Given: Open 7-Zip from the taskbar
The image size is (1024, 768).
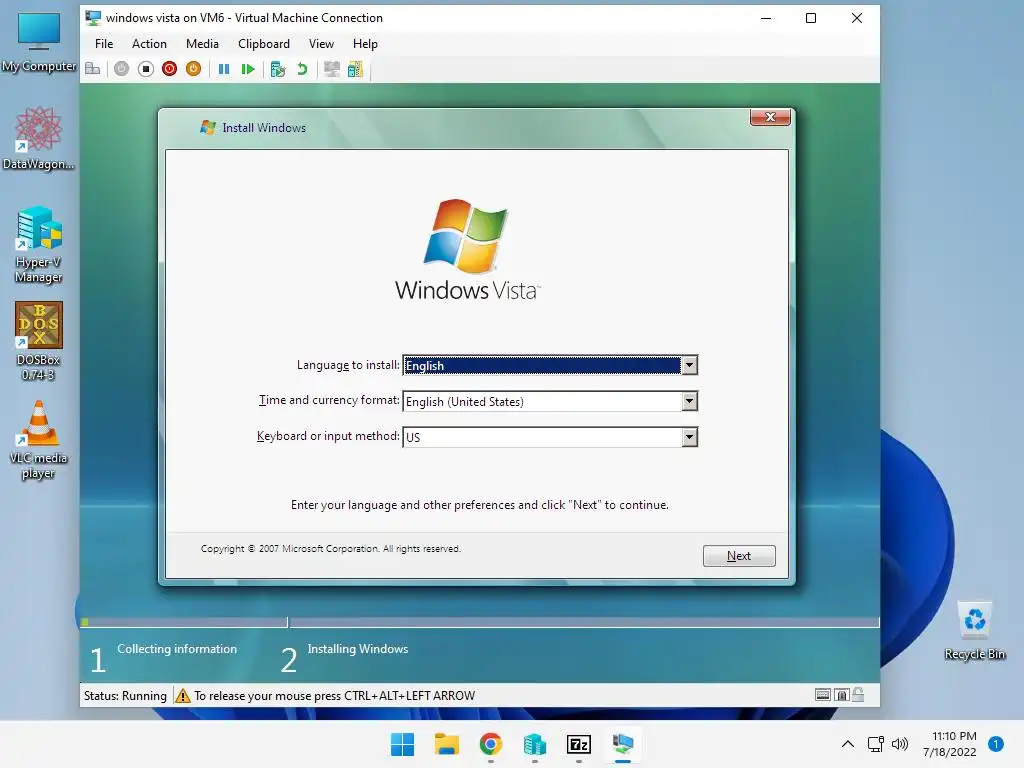Looking at the screenshot, I should coord(579,744).
